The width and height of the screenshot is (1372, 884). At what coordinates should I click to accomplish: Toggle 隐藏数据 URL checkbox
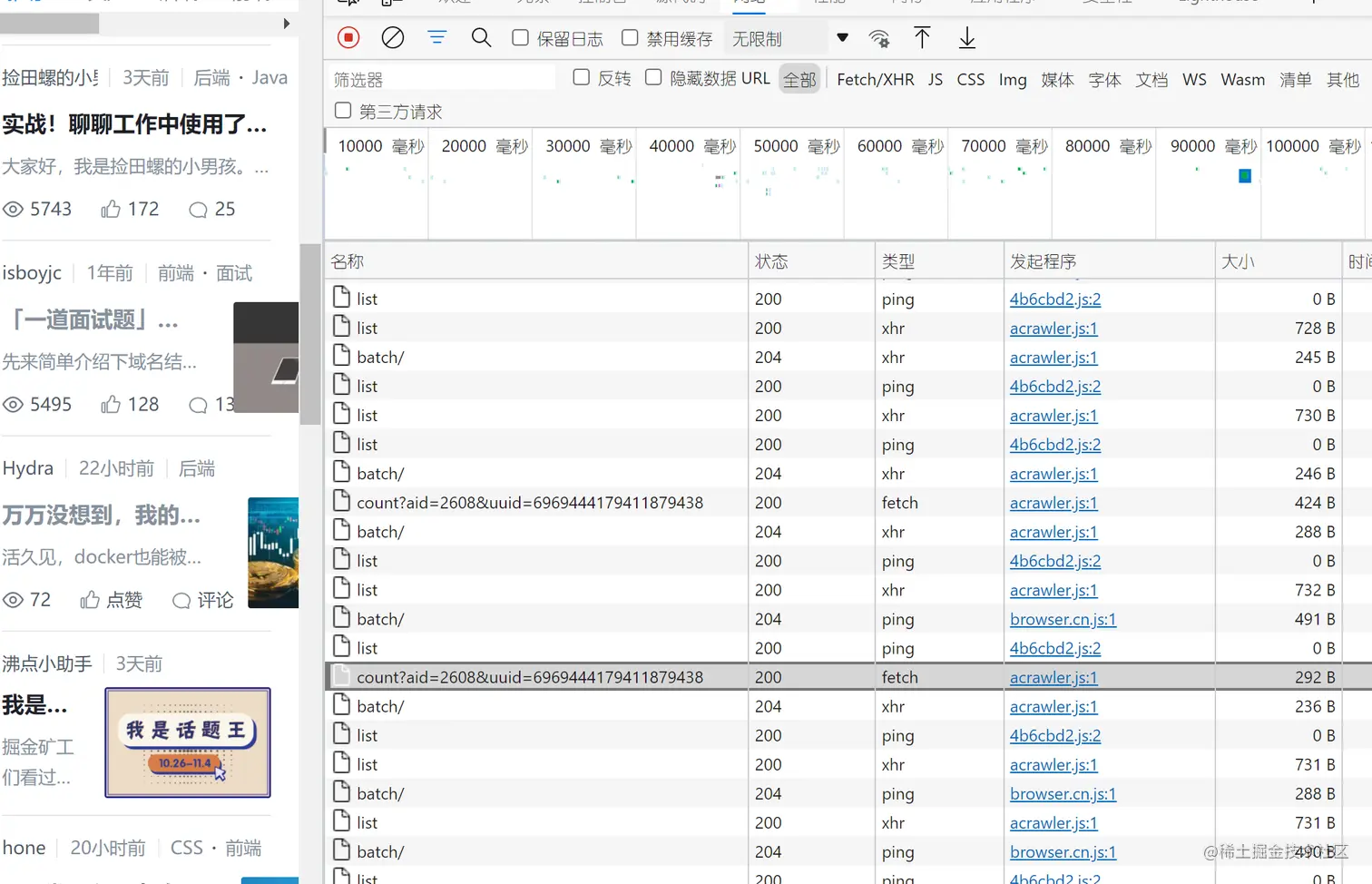(653, 77)
